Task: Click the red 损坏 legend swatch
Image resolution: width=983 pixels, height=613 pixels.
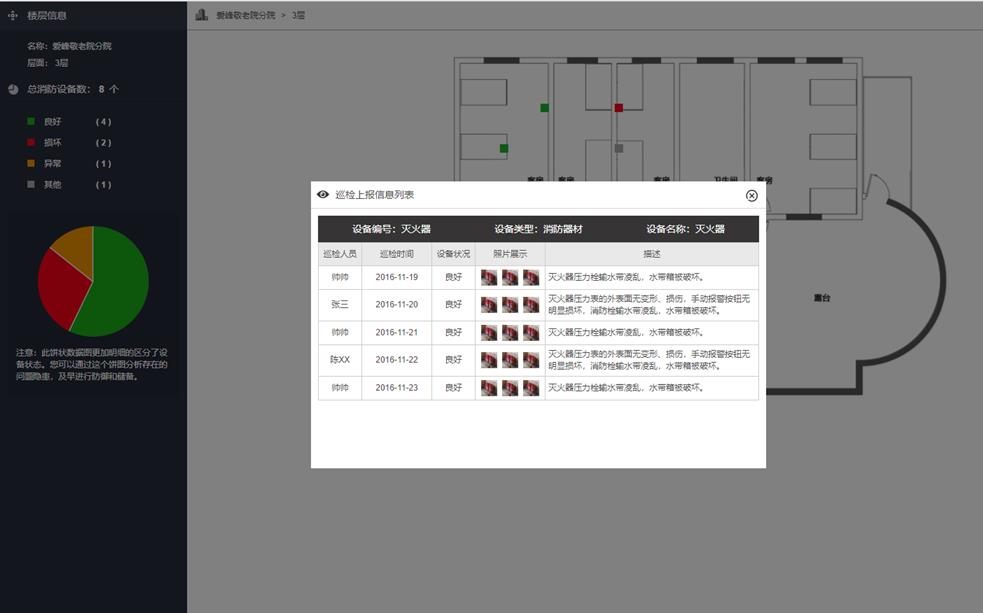Action: (31, 142)
